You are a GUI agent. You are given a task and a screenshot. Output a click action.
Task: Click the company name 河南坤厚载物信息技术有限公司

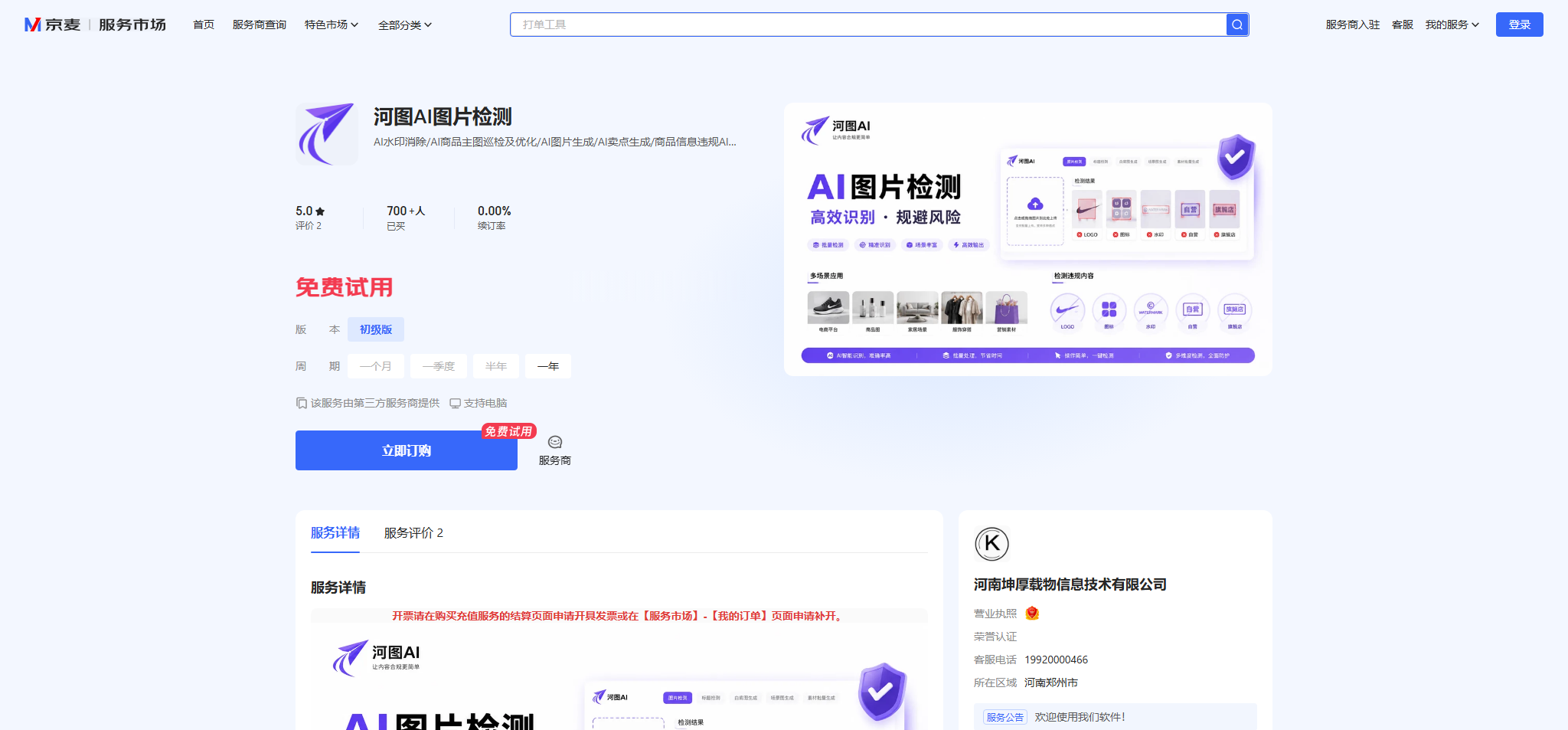pyautogui.click(x=1070, y=584)
